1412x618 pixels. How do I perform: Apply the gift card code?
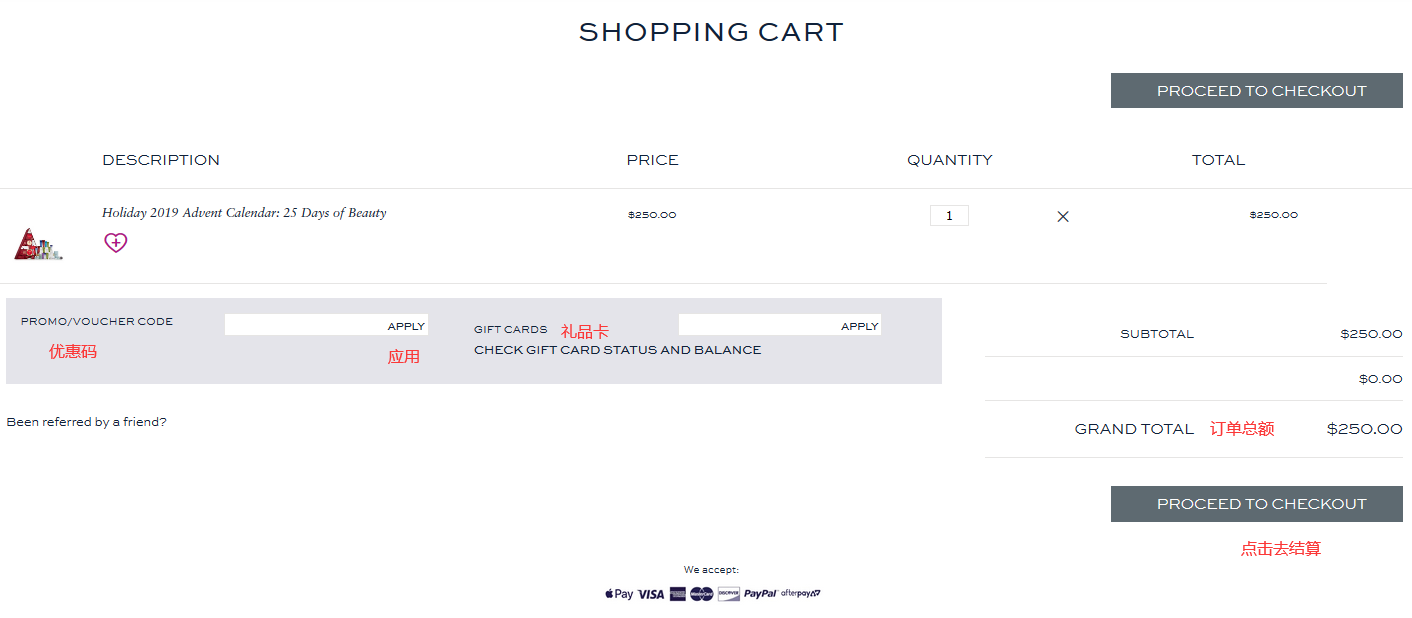[x=859, y=326]
